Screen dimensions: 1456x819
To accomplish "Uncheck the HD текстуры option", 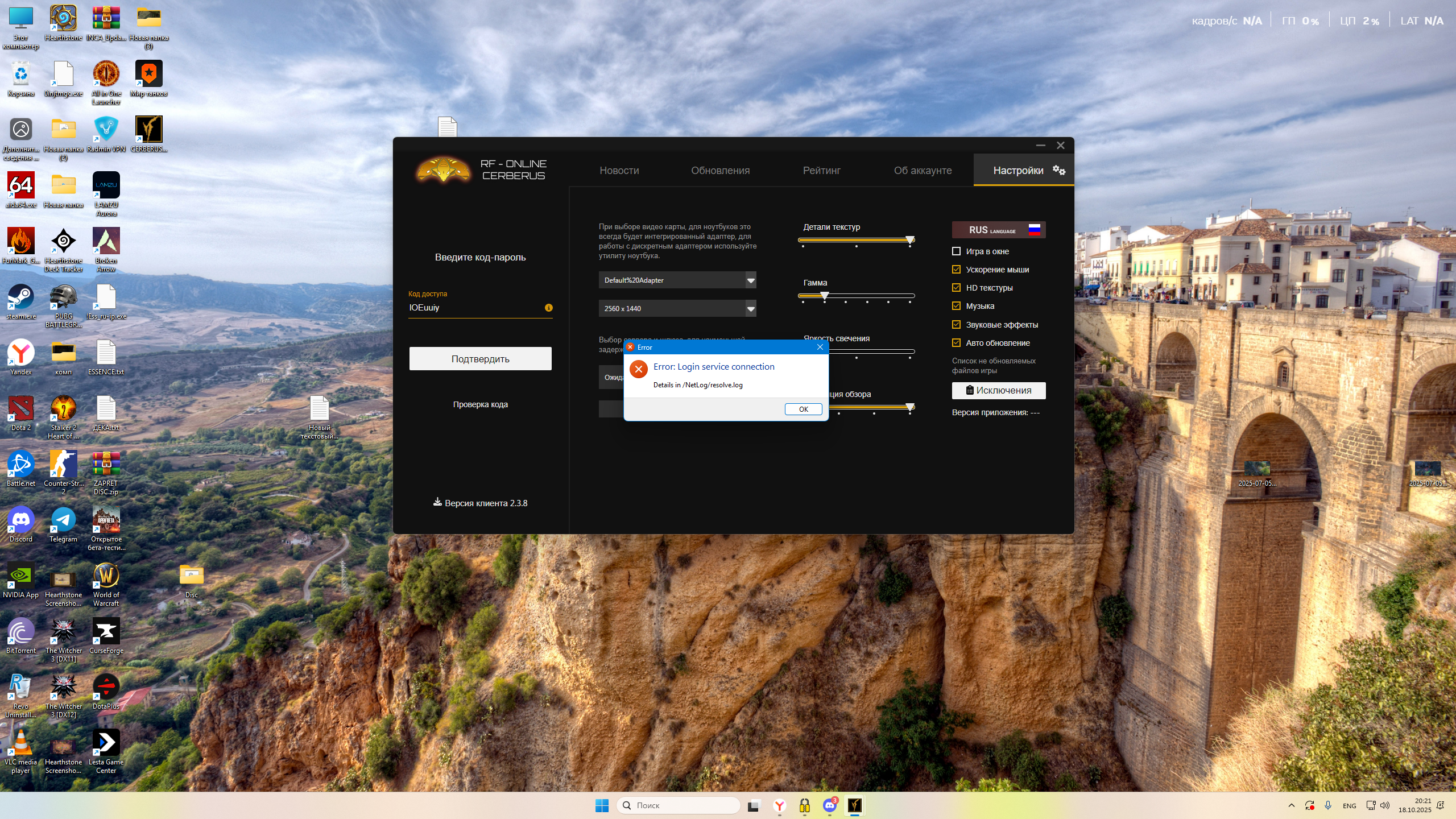I will tap(956, 288).
